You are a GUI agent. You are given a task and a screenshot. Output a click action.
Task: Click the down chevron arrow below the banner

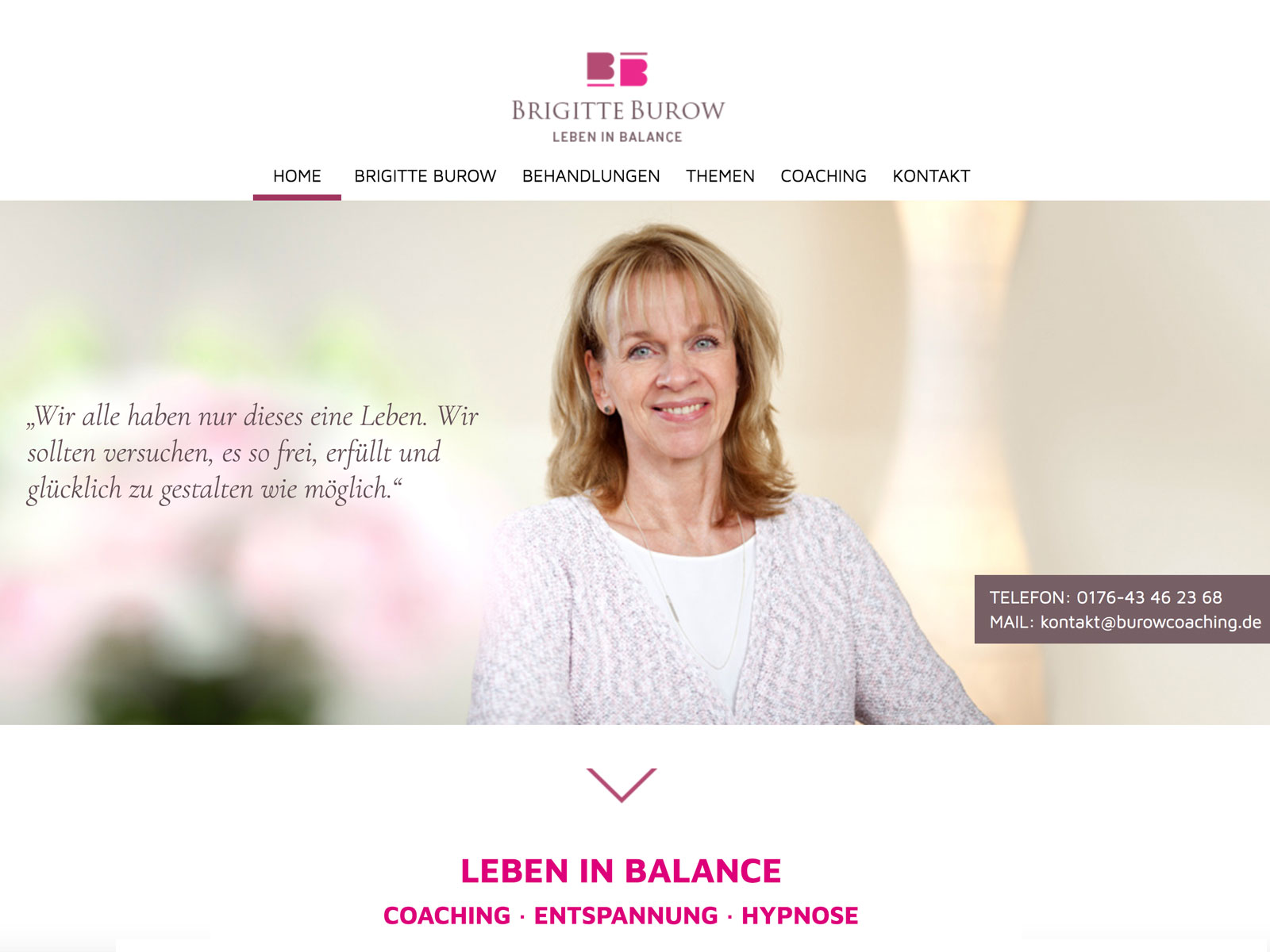tap(622, 785)
